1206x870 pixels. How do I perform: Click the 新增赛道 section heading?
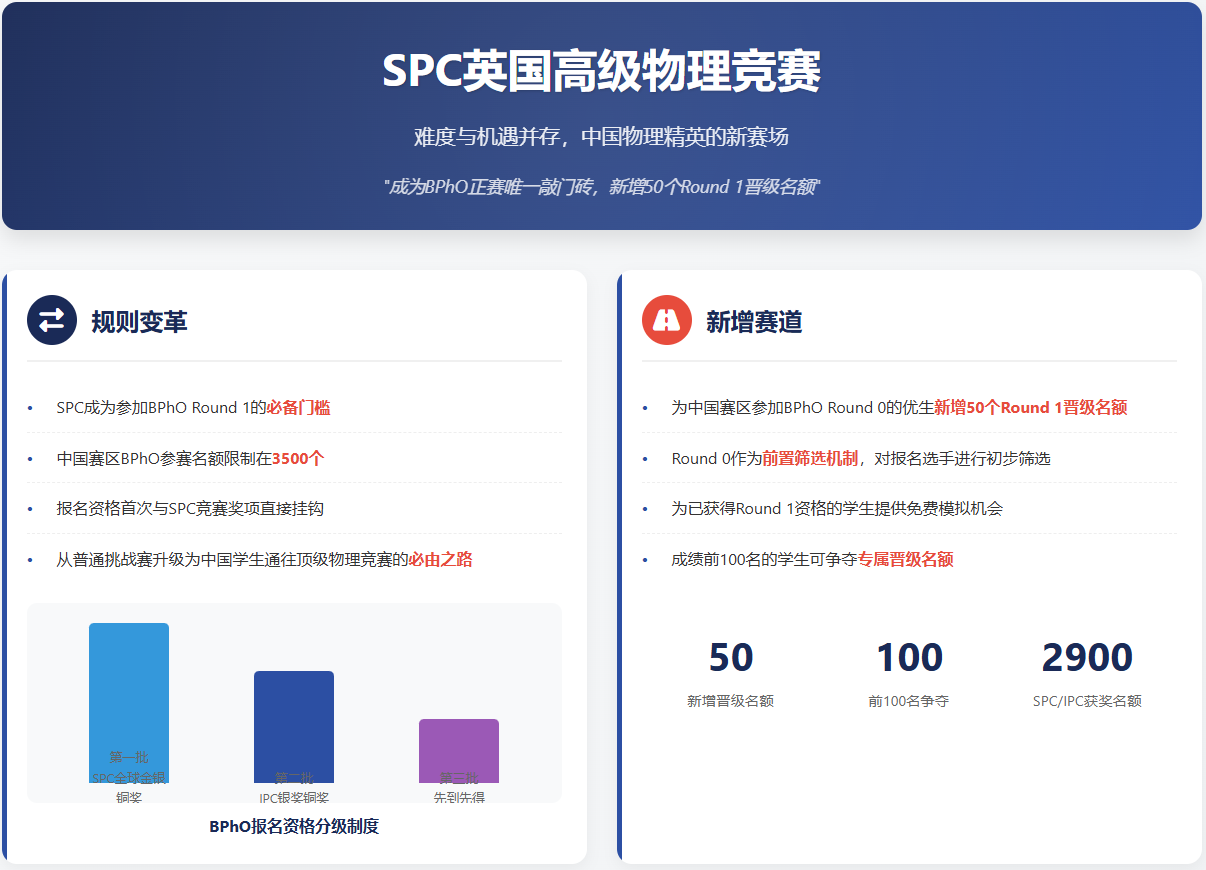click(754, 321)
